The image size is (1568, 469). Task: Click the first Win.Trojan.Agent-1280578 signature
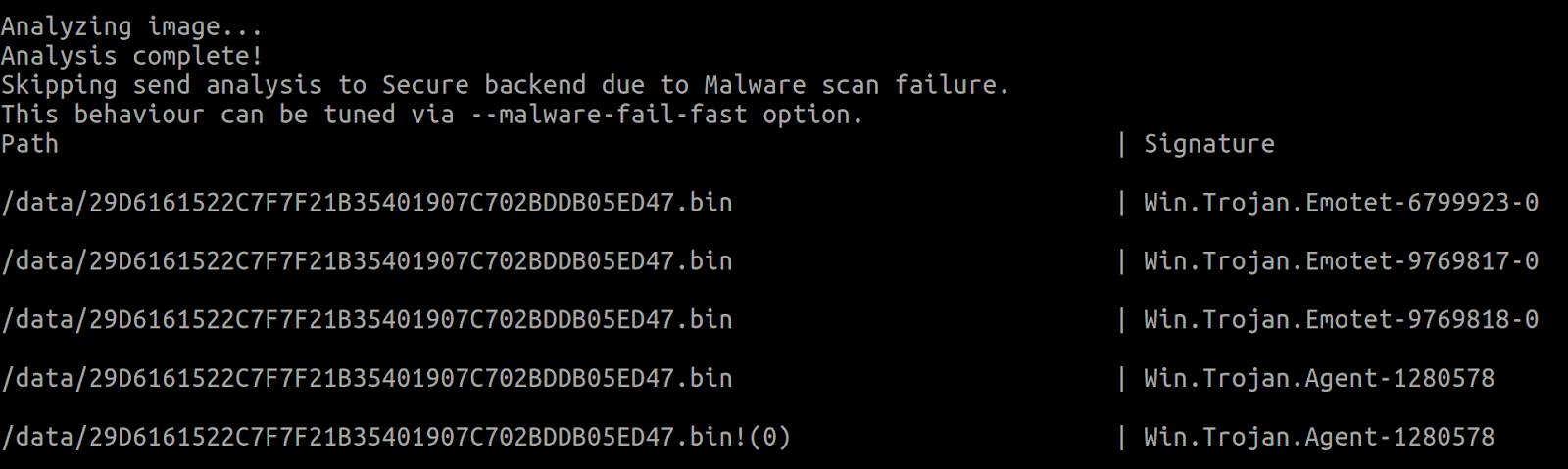pos(1319,380)
